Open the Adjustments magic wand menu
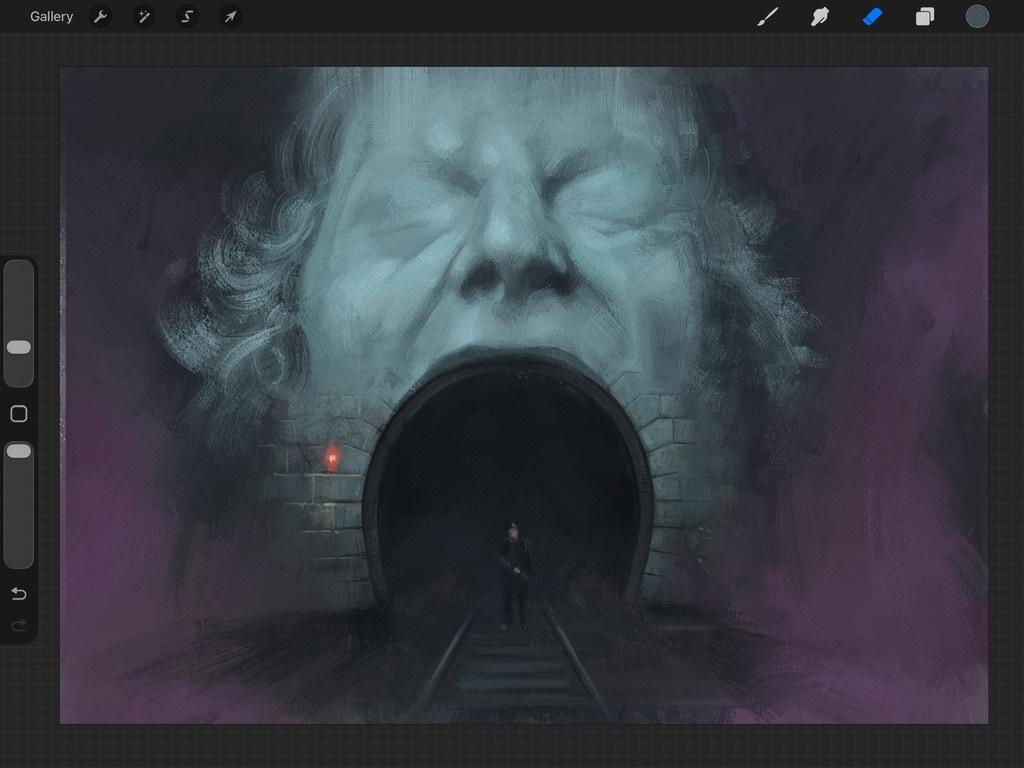Viewport: 1024px width, 768px height. [x=144, y=17]
